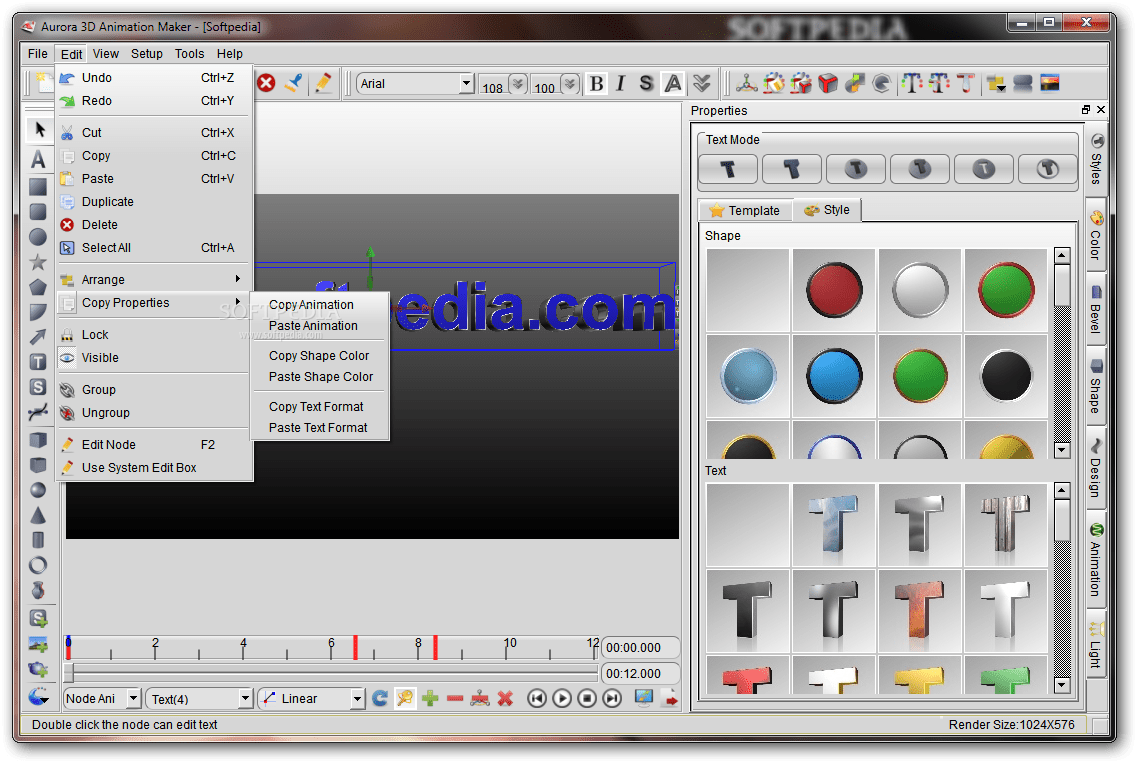Choose the arrow shape tool
This screenshot has width=1137, height=763.
[x=38, y=337]
